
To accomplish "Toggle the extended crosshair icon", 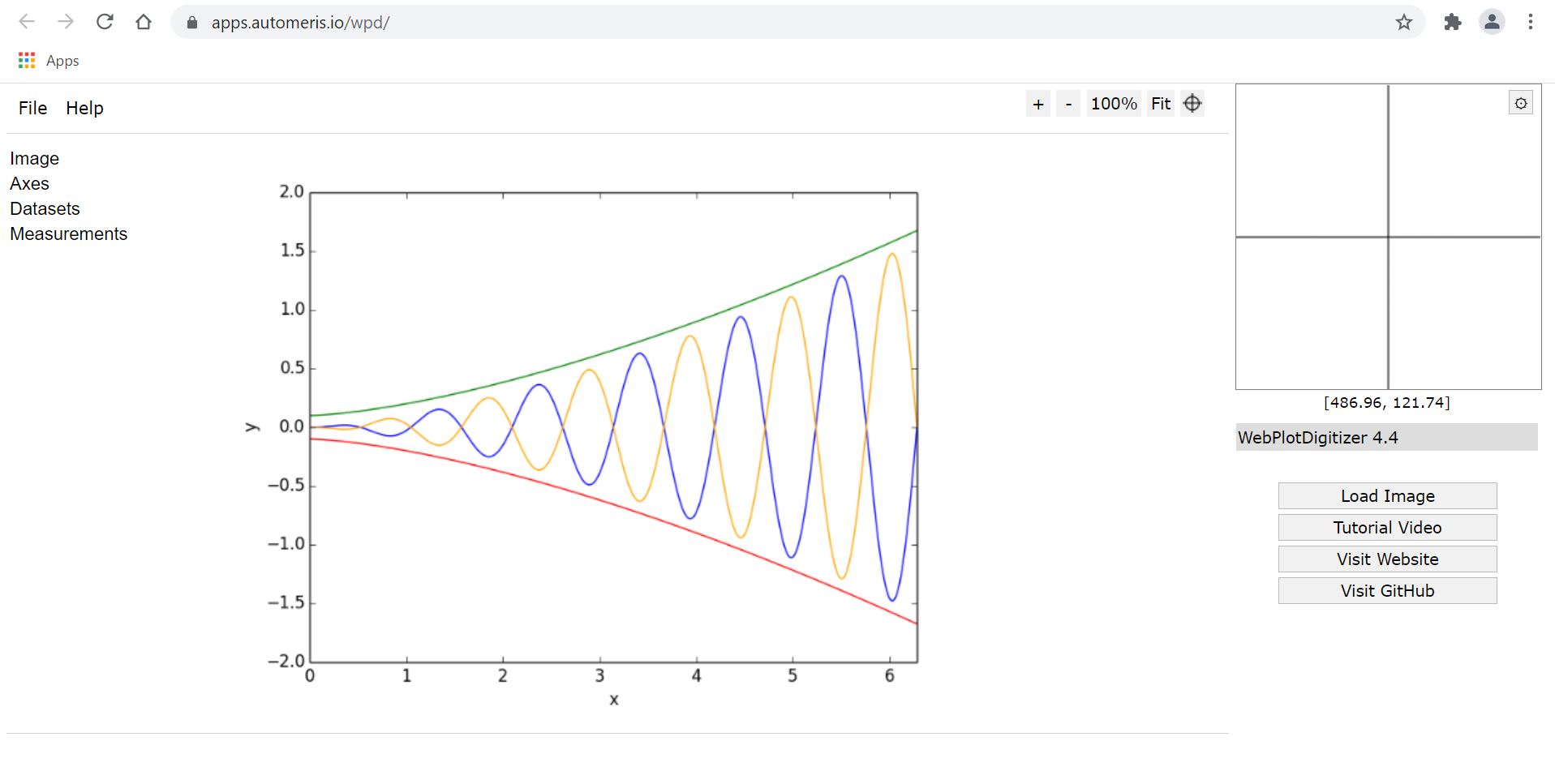I will 1192,104.
